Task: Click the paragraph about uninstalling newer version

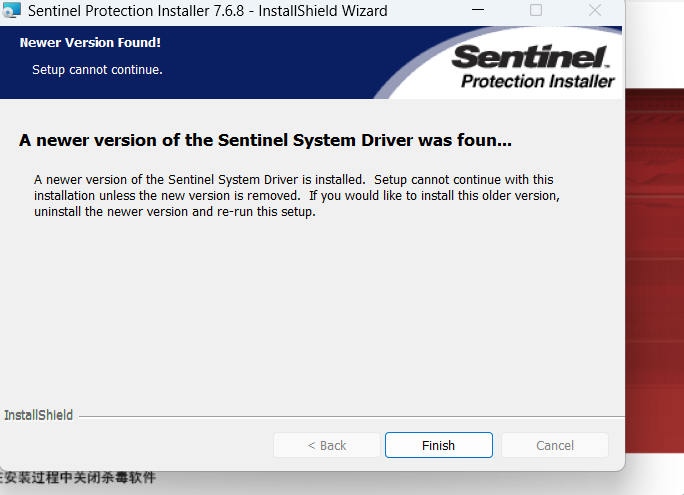Action: coord(296,196)
